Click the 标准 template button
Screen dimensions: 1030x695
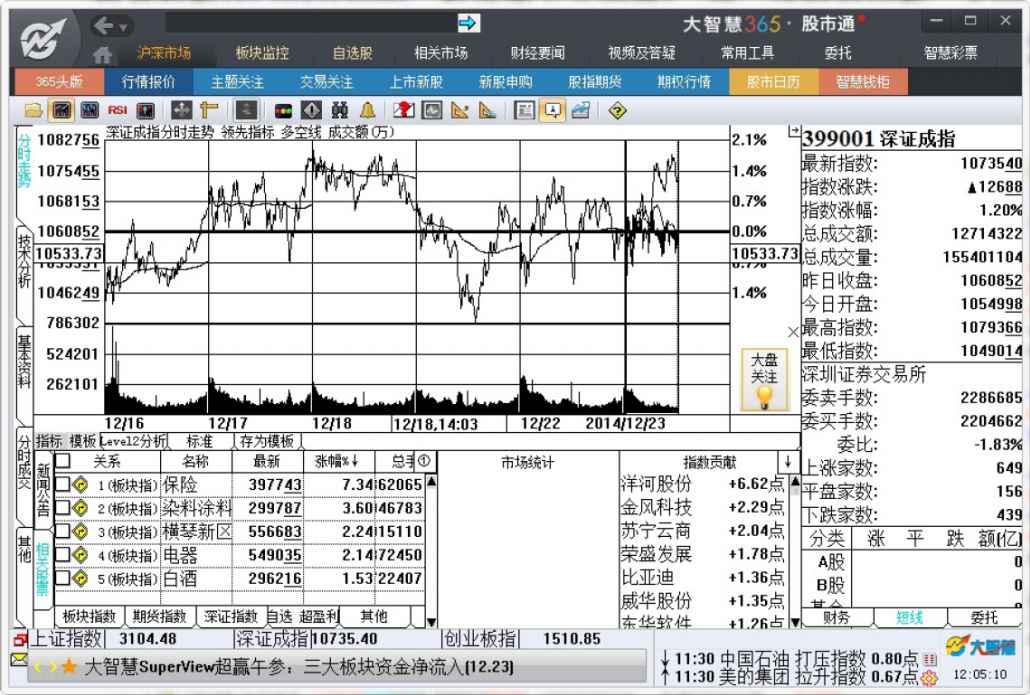click(200, 441)
